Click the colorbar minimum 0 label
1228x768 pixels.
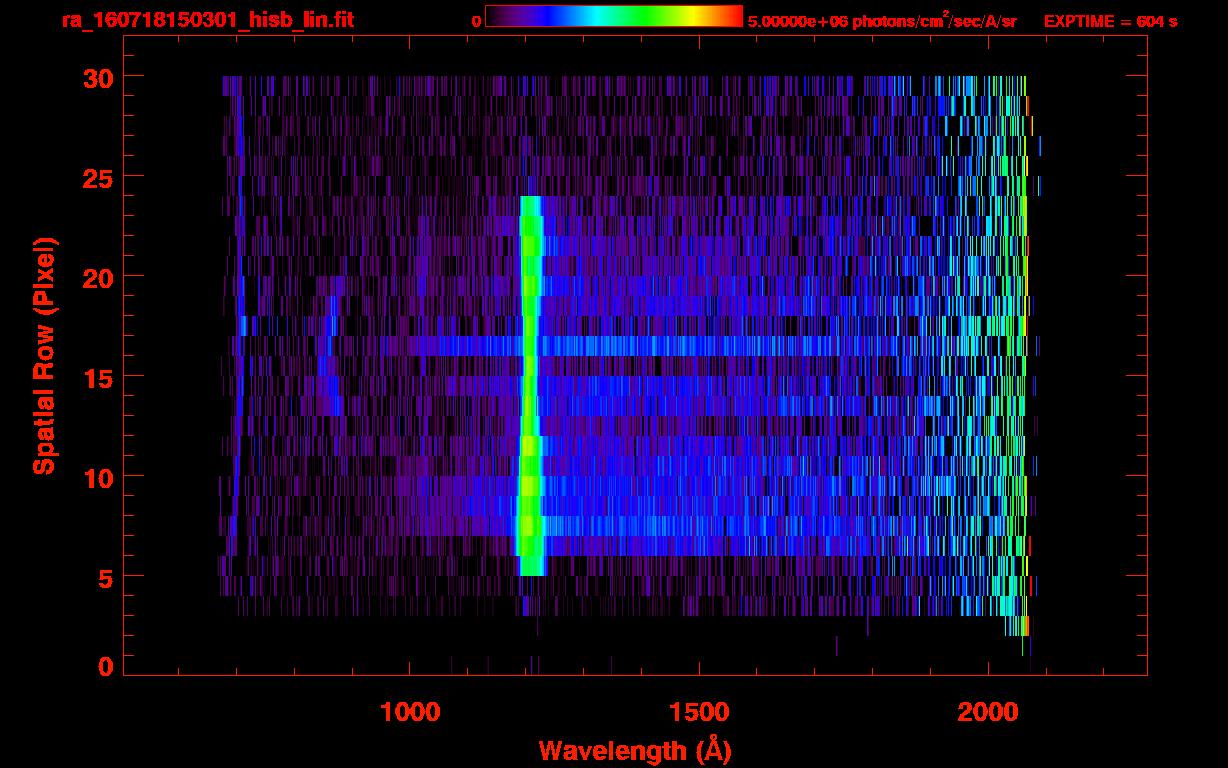point(476,21)
